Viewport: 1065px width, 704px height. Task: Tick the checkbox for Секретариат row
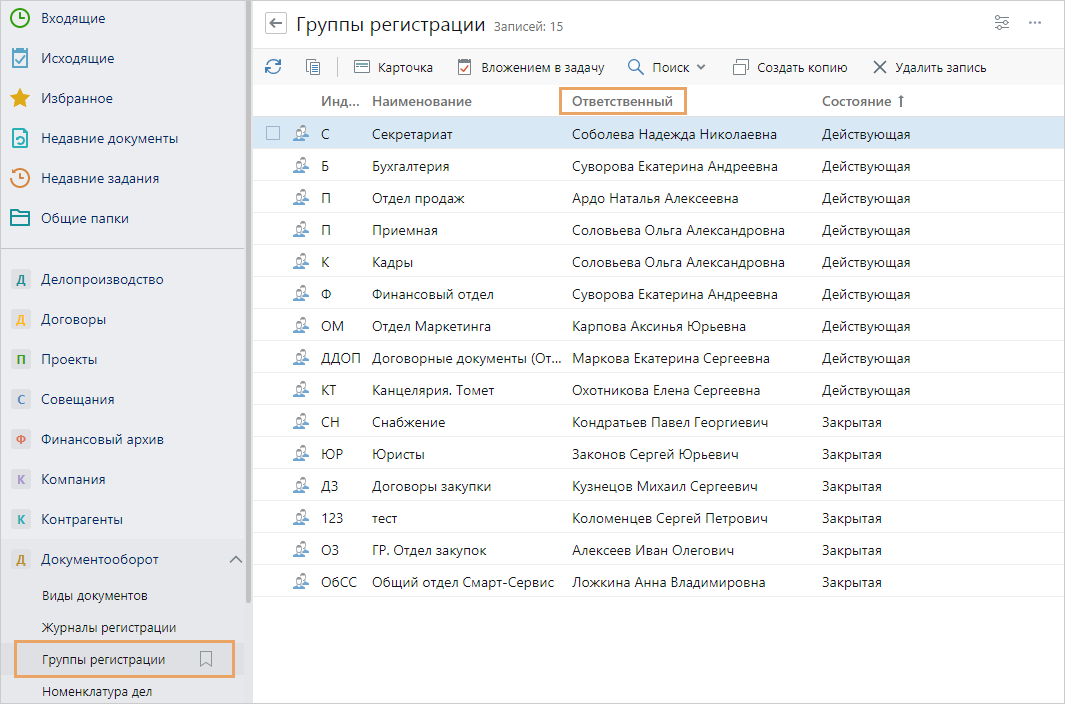click(x=273, y=134)
